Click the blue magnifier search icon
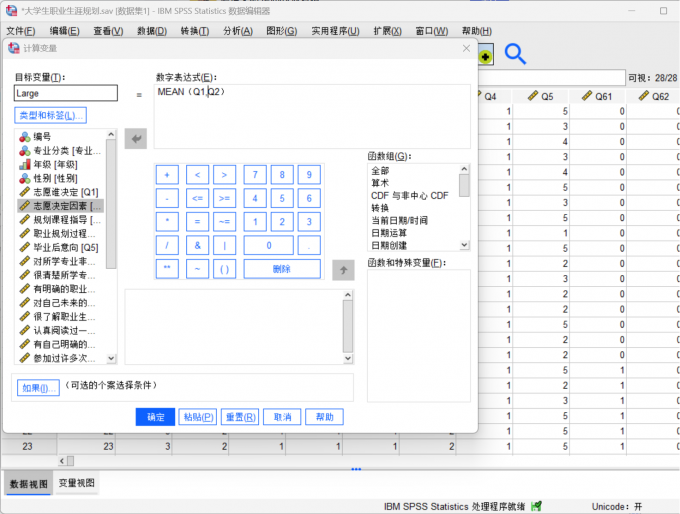The height and width of the screenshot is (514, 680). tap(515, 54)
